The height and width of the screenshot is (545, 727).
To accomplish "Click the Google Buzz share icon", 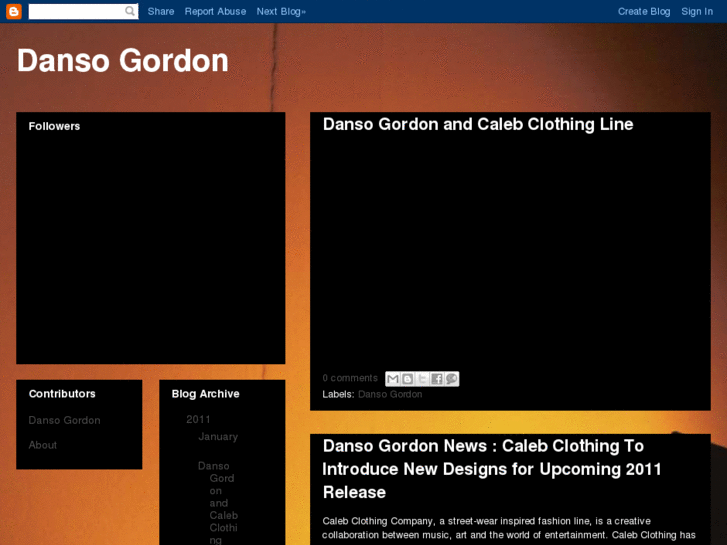I will 452,379.
